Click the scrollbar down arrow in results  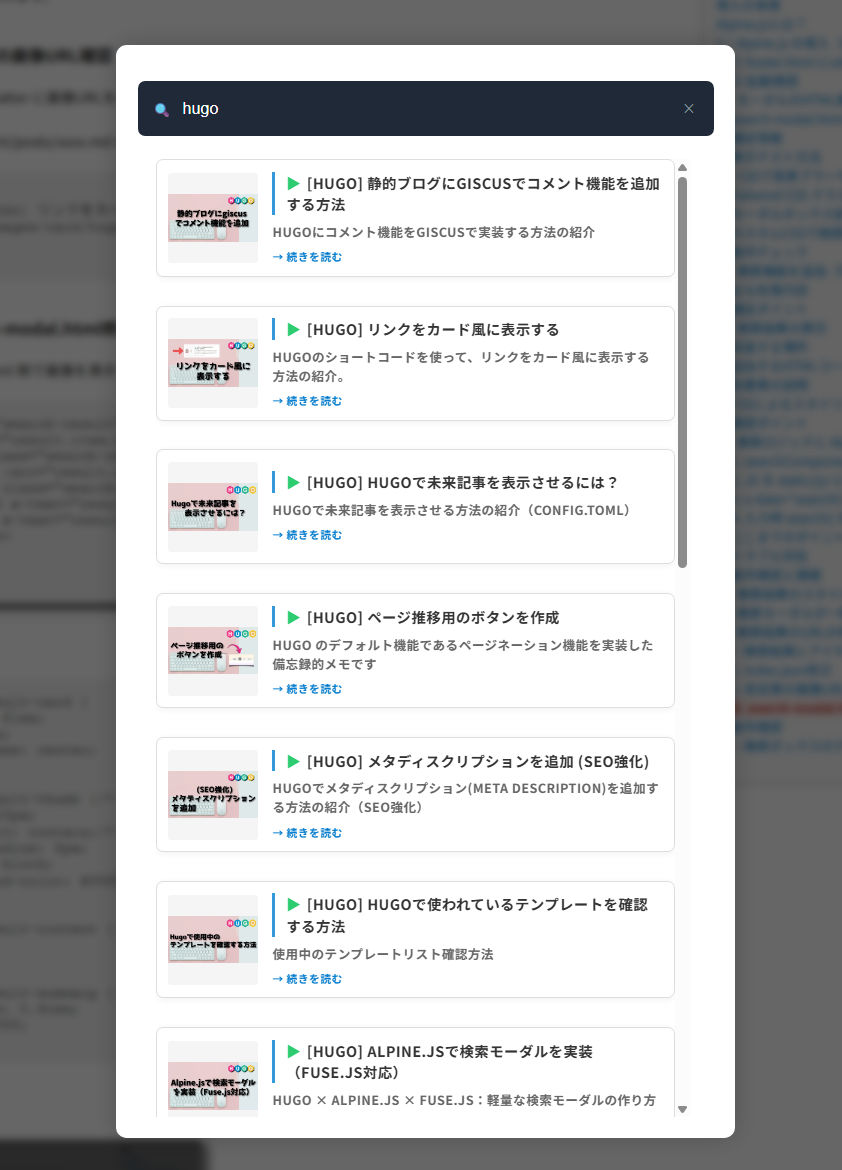(x=683, y=1109)
